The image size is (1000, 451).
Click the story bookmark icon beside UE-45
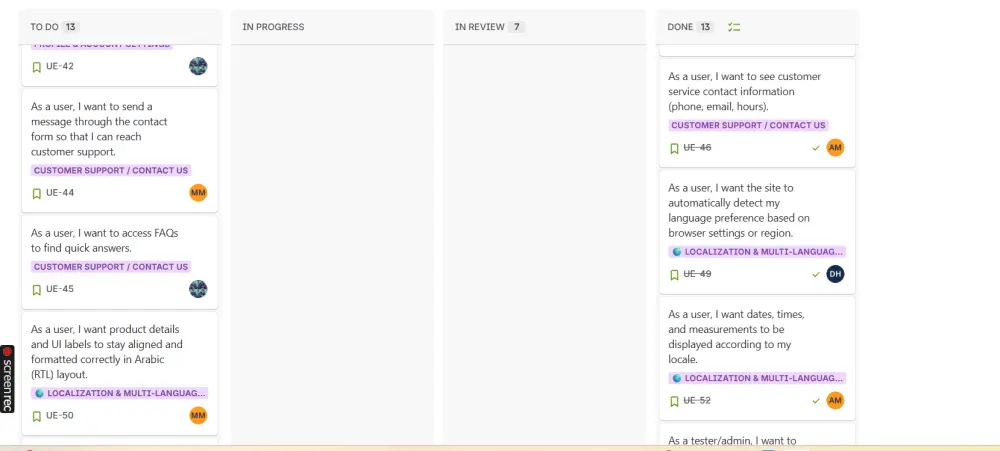(36, 290)
